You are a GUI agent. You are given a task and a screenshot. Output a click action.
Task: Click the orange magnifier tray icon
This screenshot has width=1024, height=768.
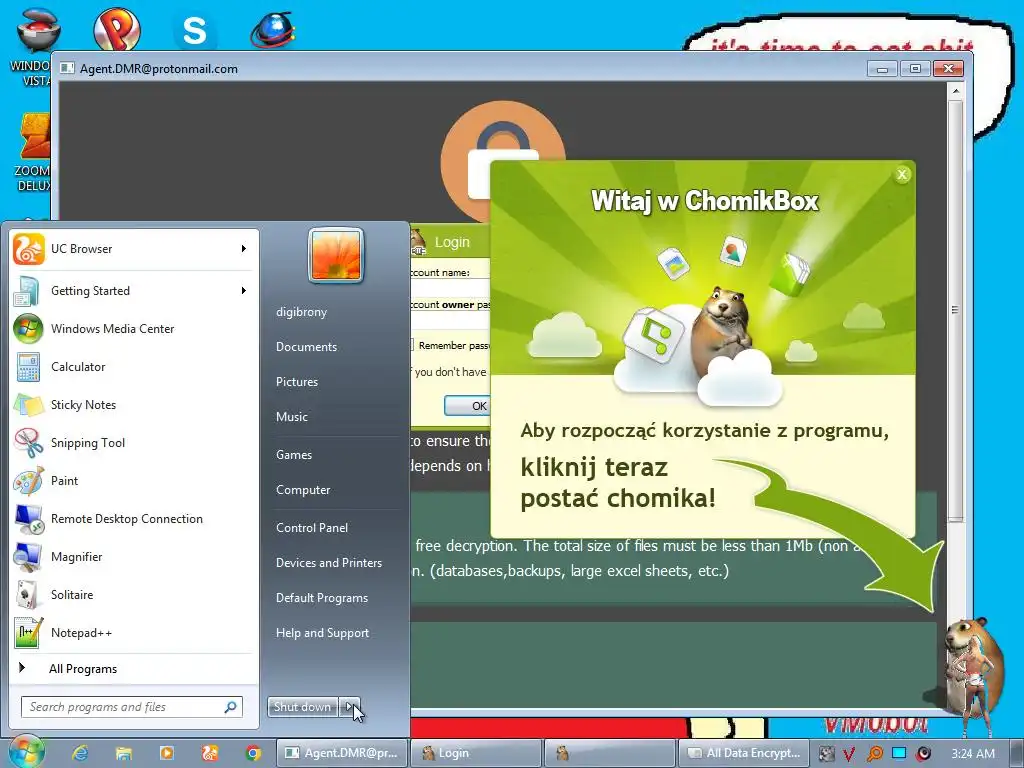click(x=874, y=753)
